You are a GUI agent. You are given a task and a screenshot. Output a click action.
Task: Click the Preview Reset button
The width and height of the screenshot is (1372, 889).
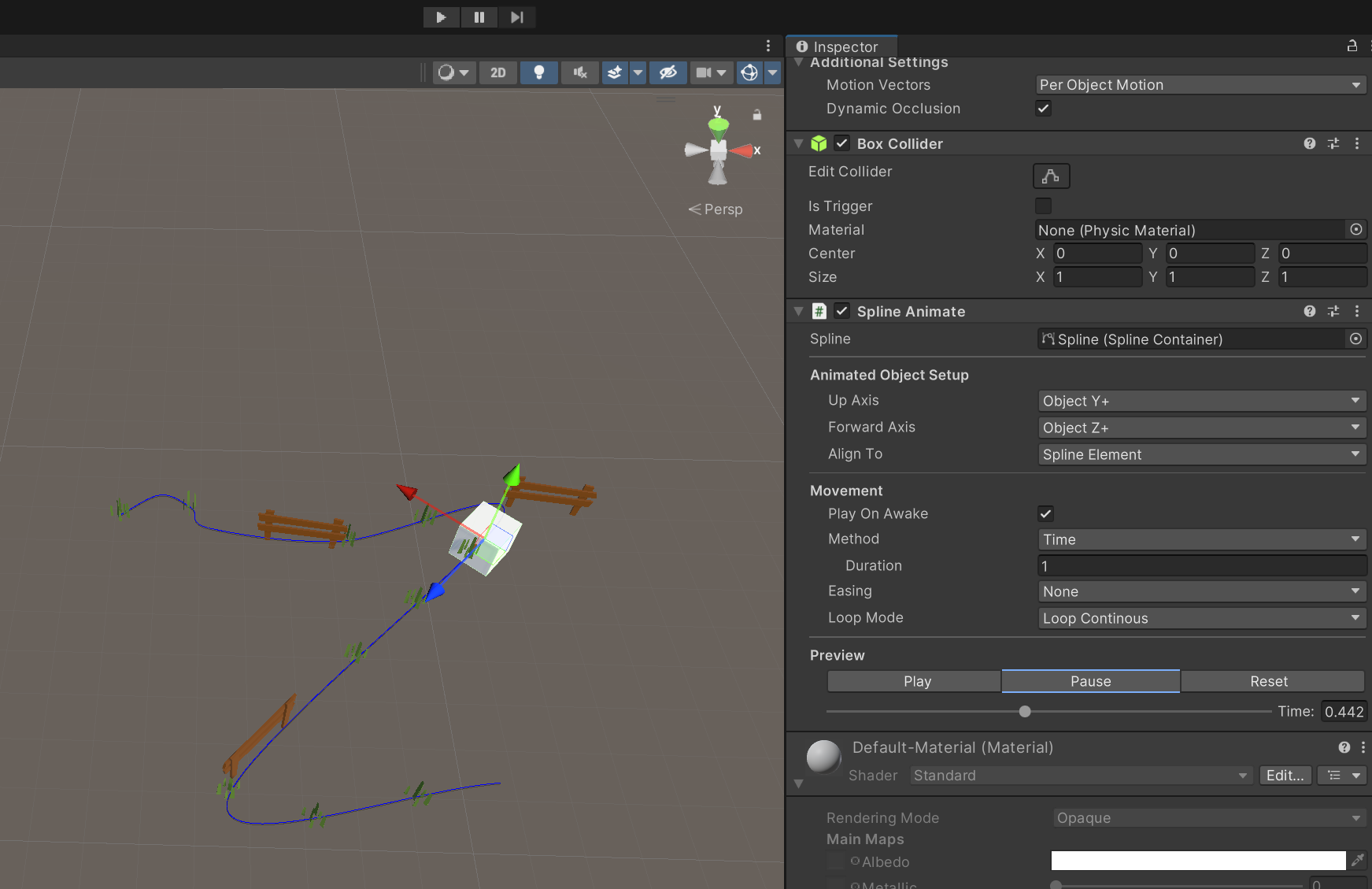1272,681
